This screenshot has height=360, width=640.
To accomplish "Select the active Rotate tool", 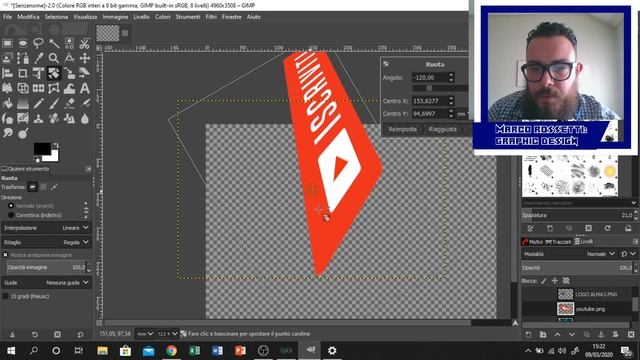I will pyautogui.click(x=54, y=73).
